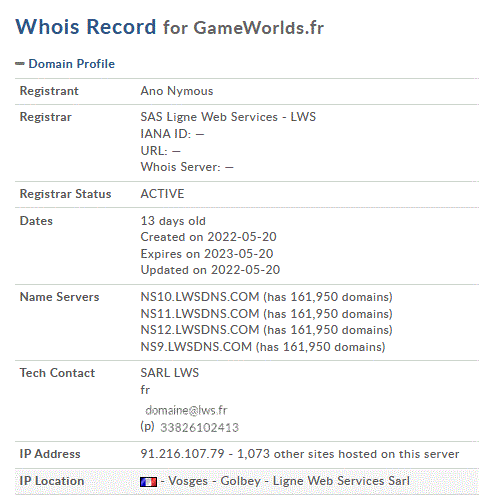Image resolution: width=479 pixels, height=495 pixels.
Task: Click the Domain Profile heading text
Action: tap(72, 64)
